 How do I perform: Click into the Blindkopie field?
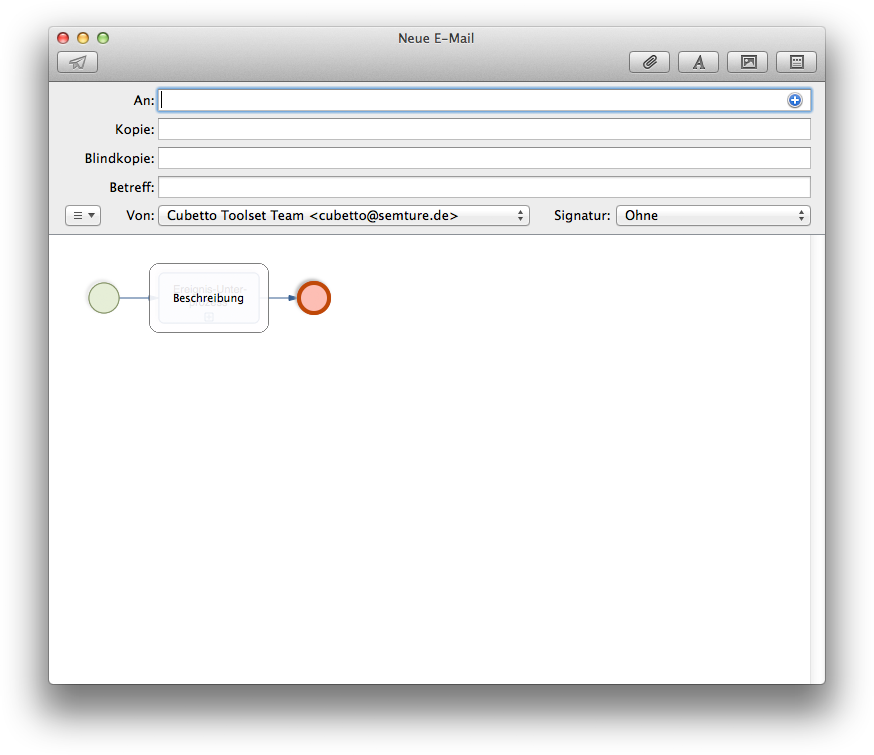pos(484,158)
